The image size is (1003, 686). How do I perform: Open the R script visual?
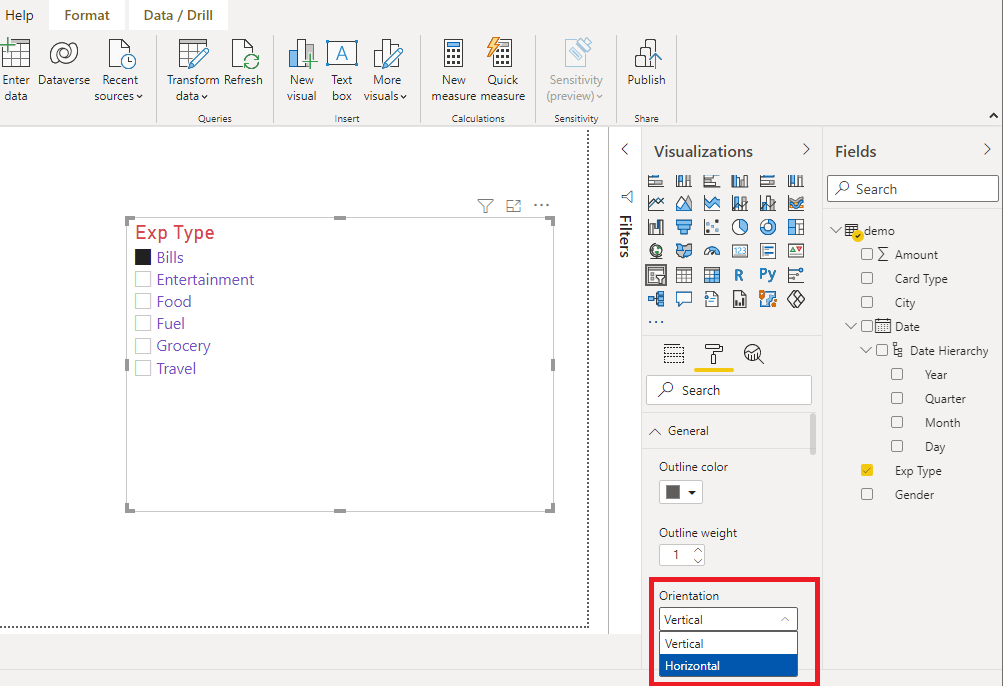point(738,274)
